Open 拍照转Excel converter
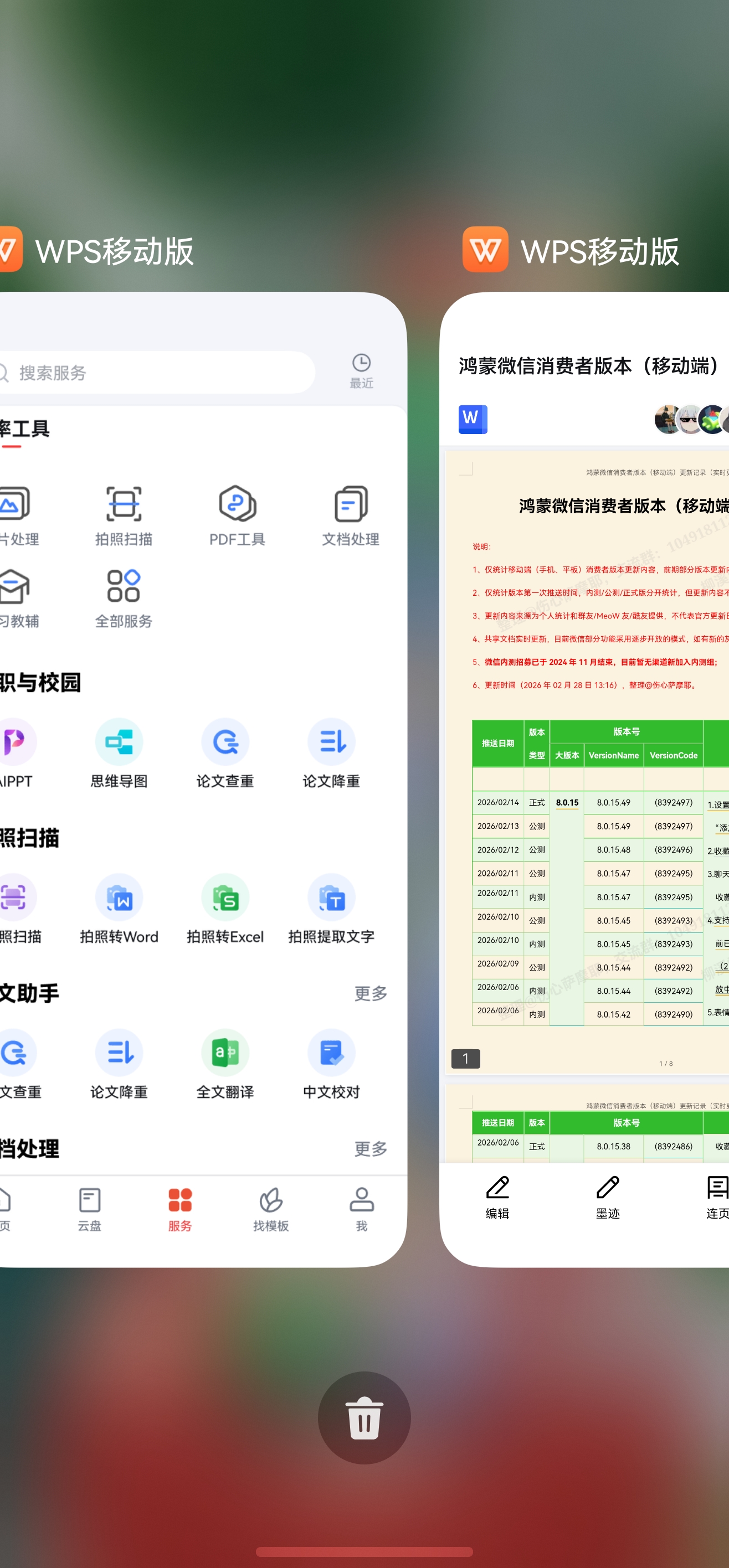 pos(225,907)
